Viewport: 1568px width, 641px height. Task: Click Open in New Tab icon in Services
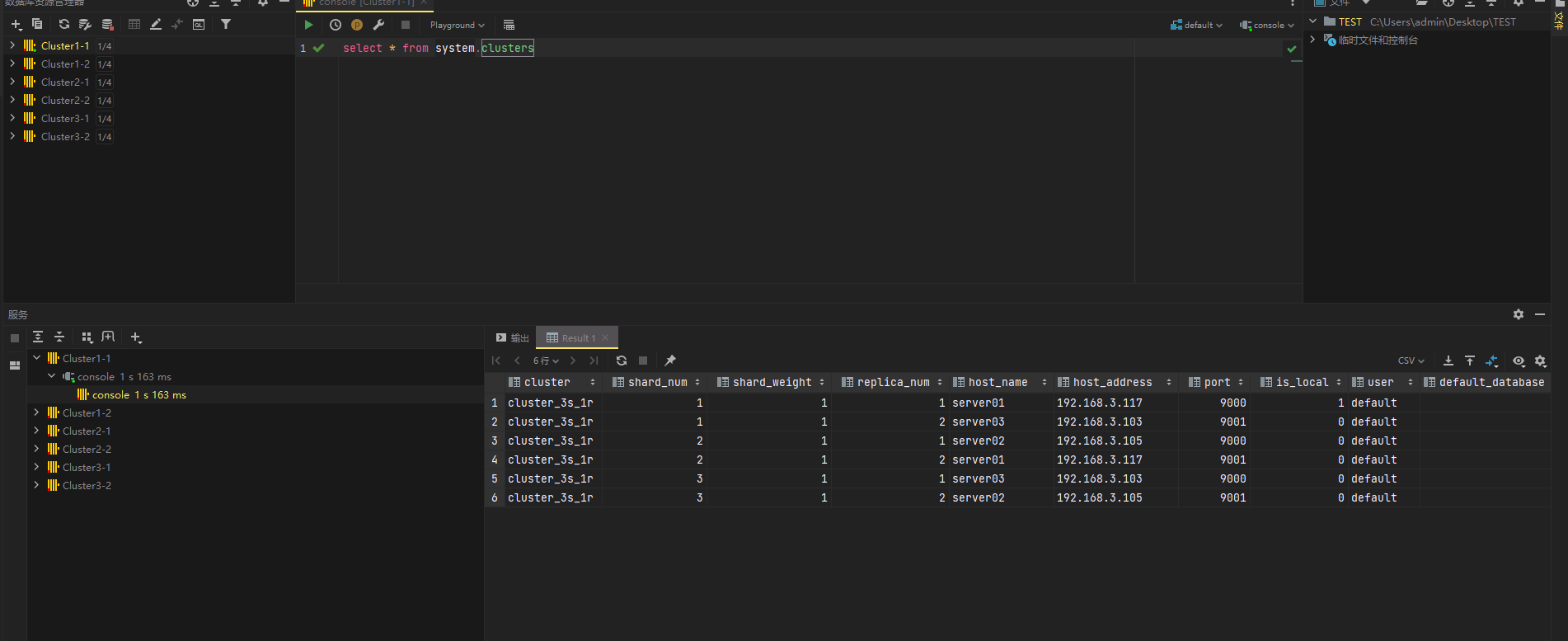click(x=108, y=337)
